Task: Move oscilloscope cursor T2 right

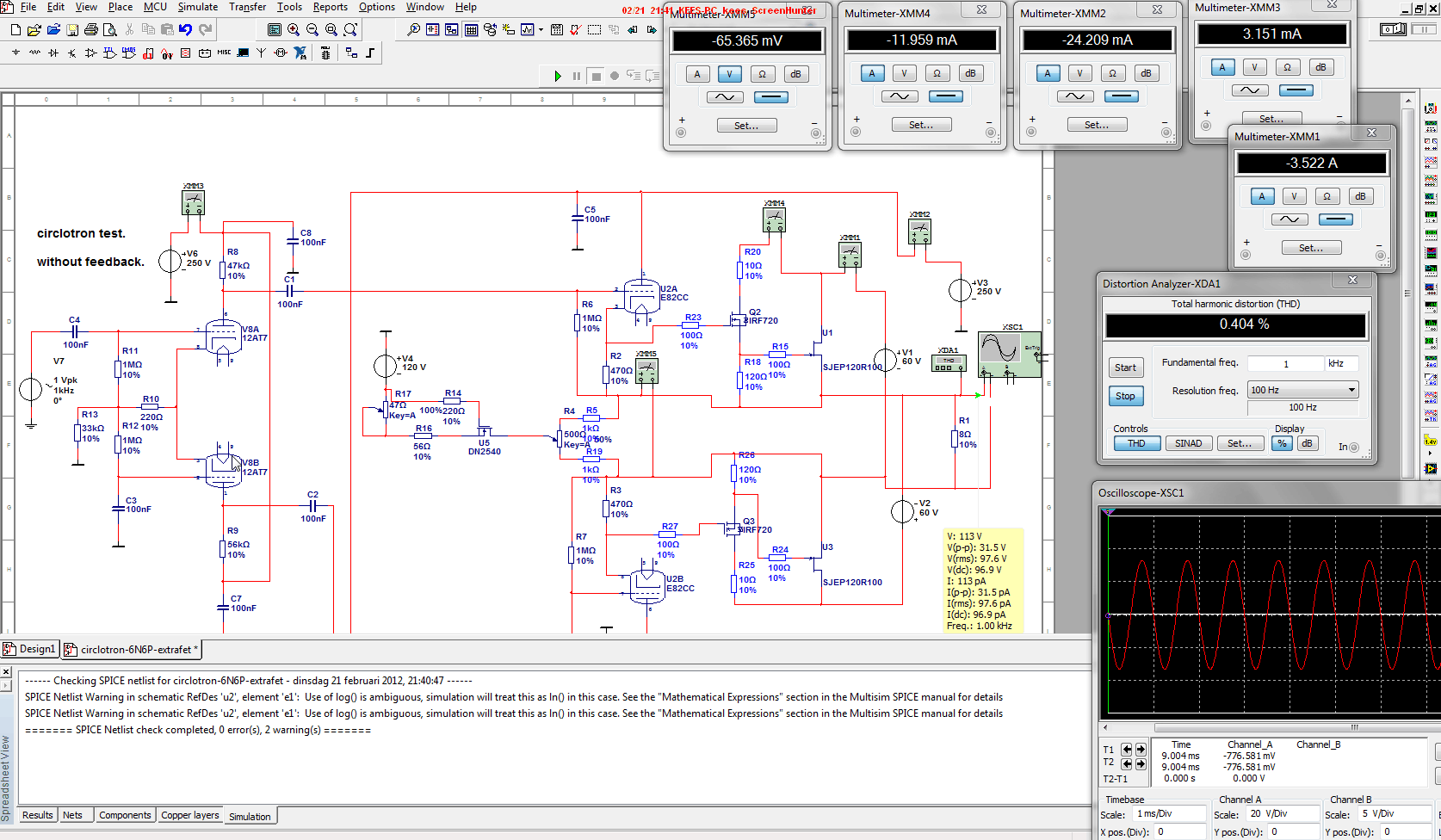Action: coord(1141,764)
